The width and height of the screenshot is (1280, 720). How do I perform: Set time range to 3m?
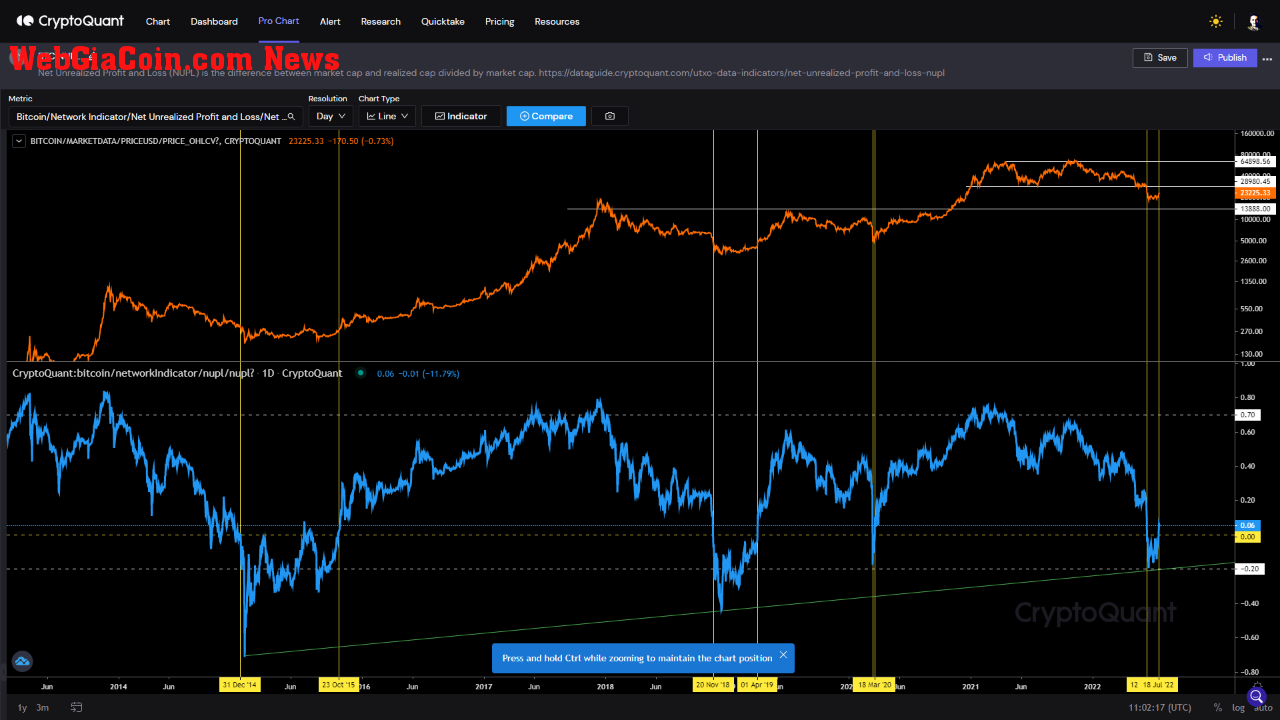coord(43,707)
